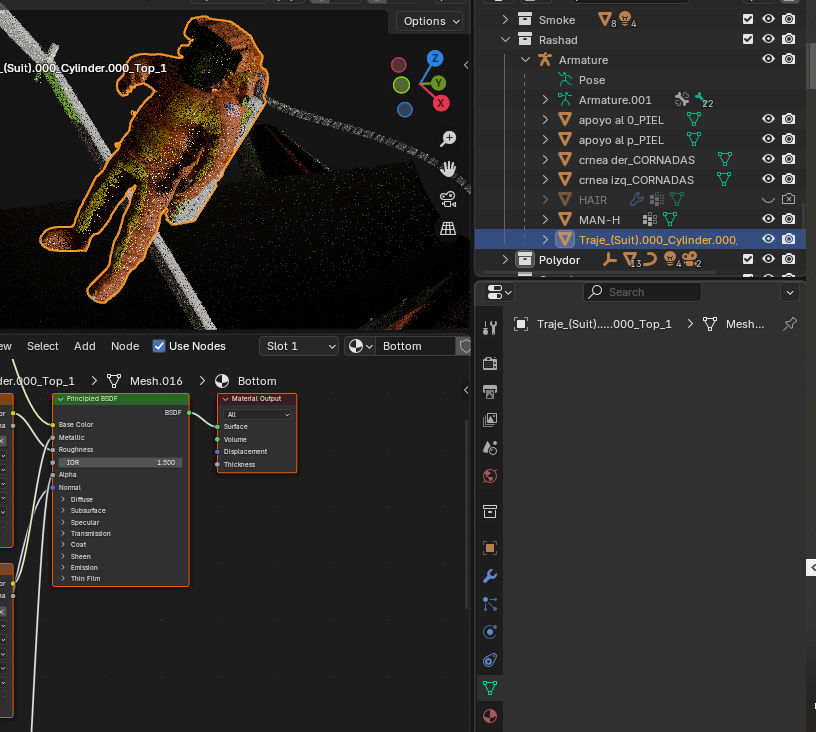Click the green Y axis gizmo
The image size is (816, 732).
coord(438,83)
